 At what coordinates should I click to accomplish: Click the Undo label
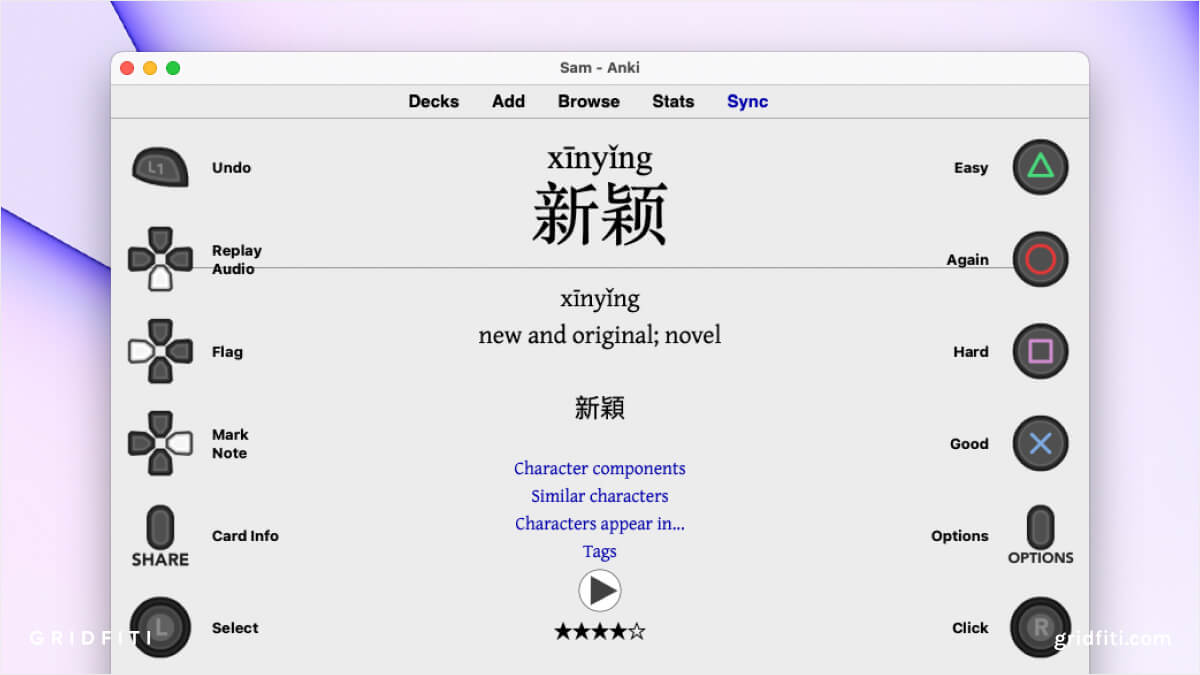pyautogui.click(x=231, y=167)
